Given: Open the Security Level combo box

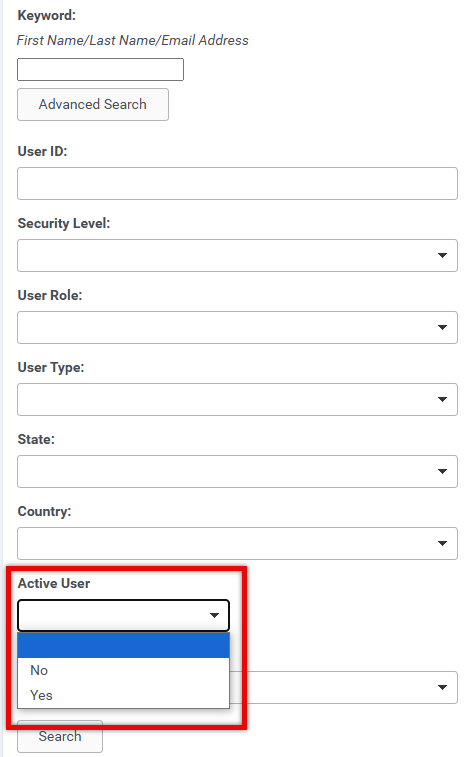Looking at the screenshot, I should click(238, 255).
